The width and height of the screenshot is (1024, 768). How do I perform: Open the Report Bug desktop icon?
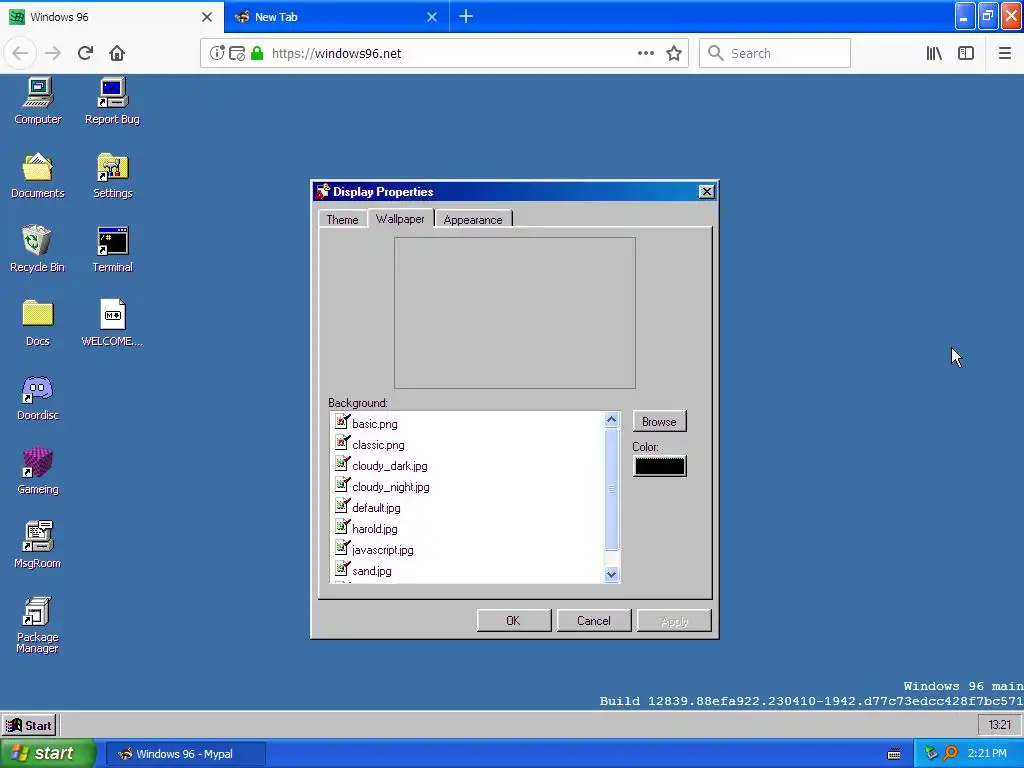pyautogui.click(x=112, y=101)
